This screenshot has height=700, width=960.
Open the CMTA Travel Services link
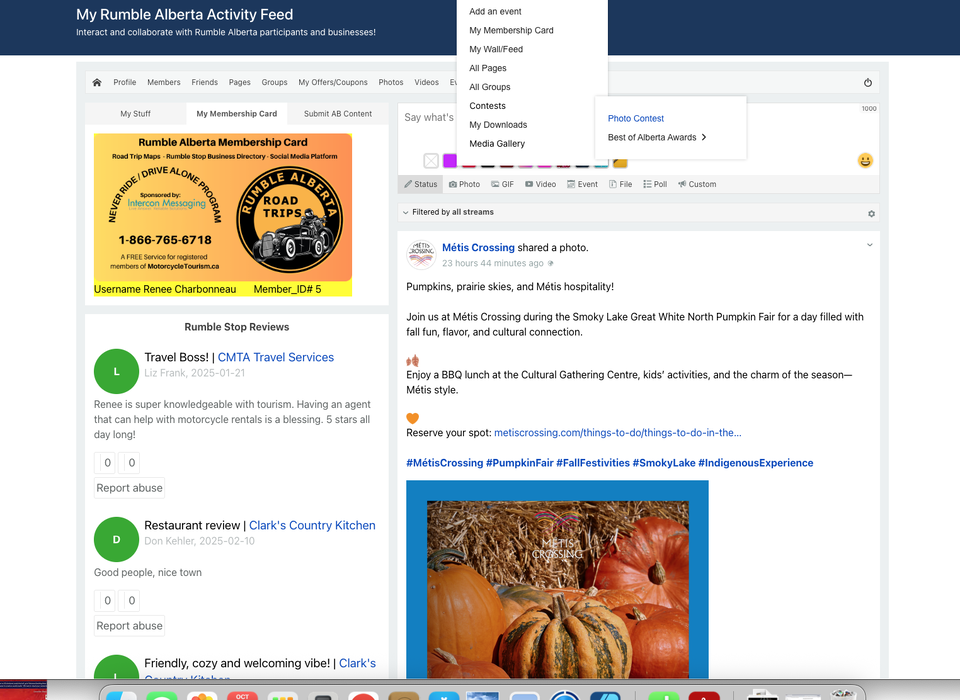pos(275,357)
